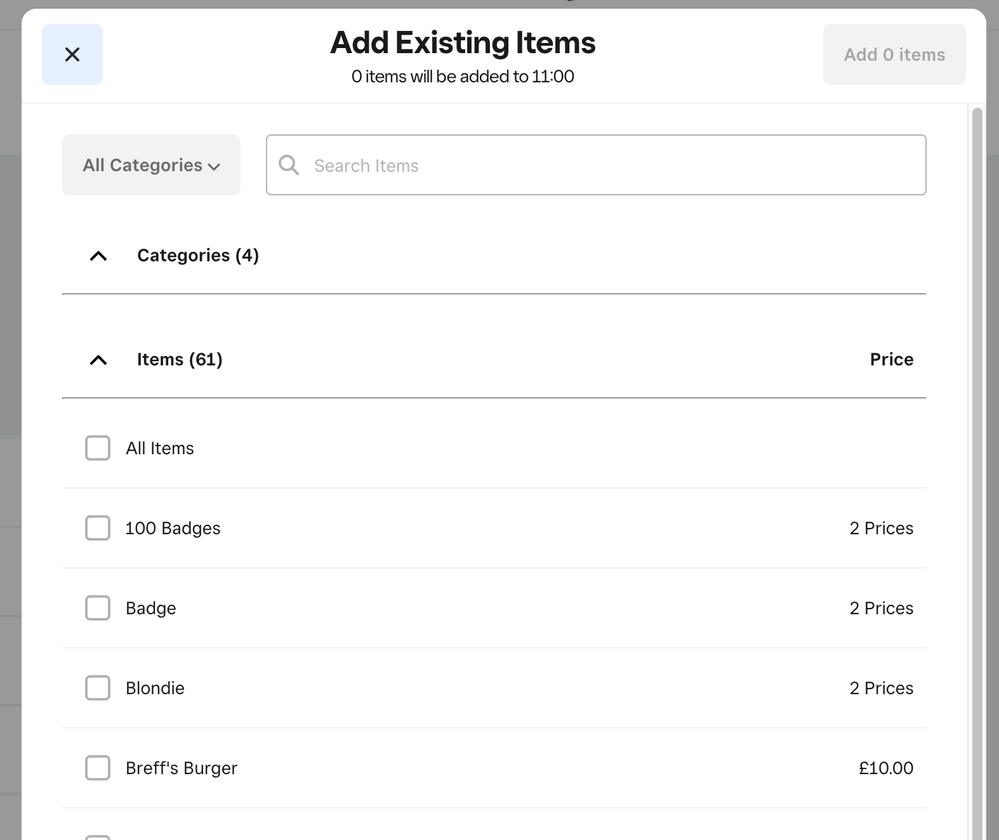The image size is (999, 840).
Task: Click the Blondie item name
Action: pos(155,688)
